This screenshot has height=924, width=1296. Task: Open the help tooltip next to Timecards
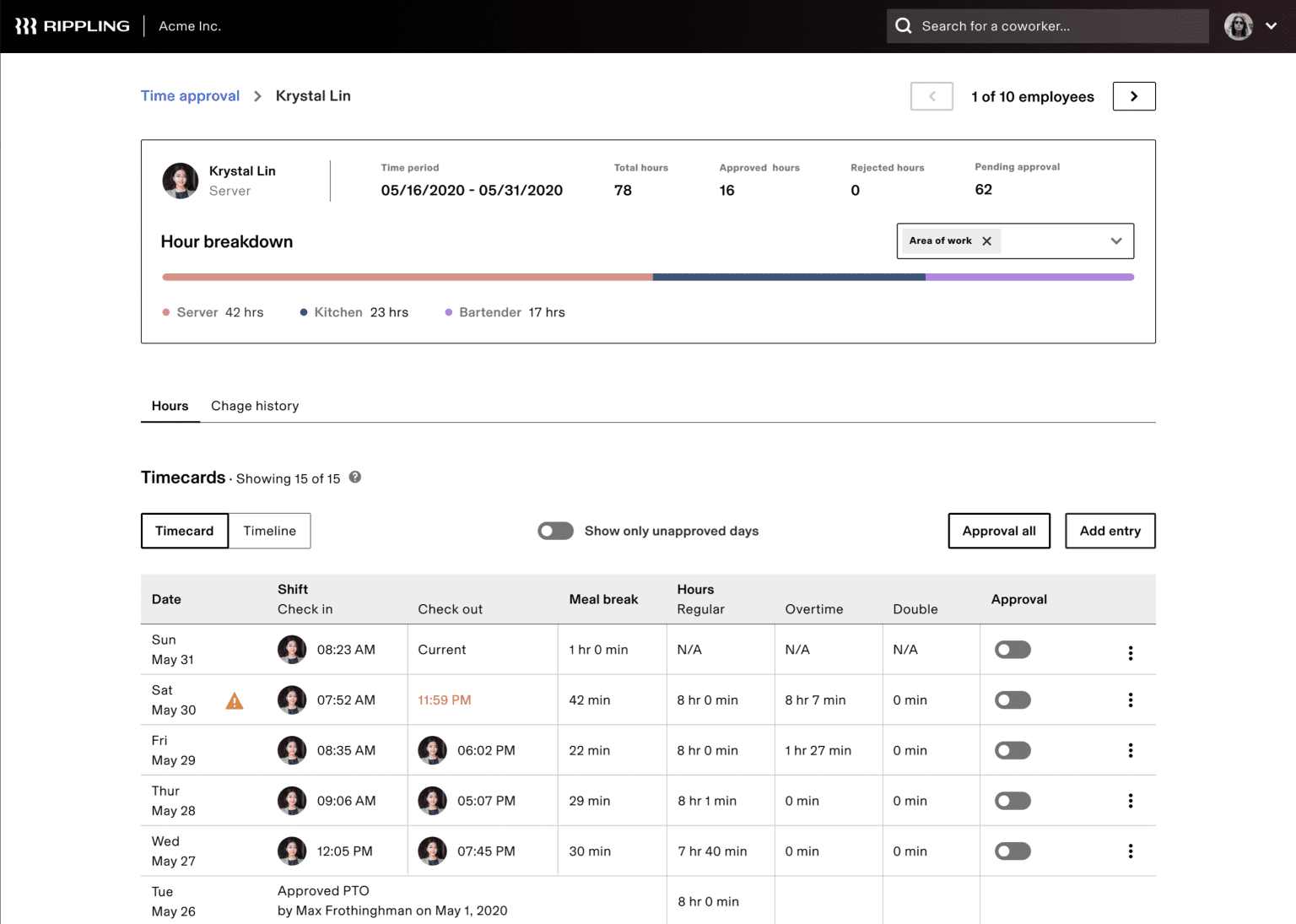tap(354, 477)
